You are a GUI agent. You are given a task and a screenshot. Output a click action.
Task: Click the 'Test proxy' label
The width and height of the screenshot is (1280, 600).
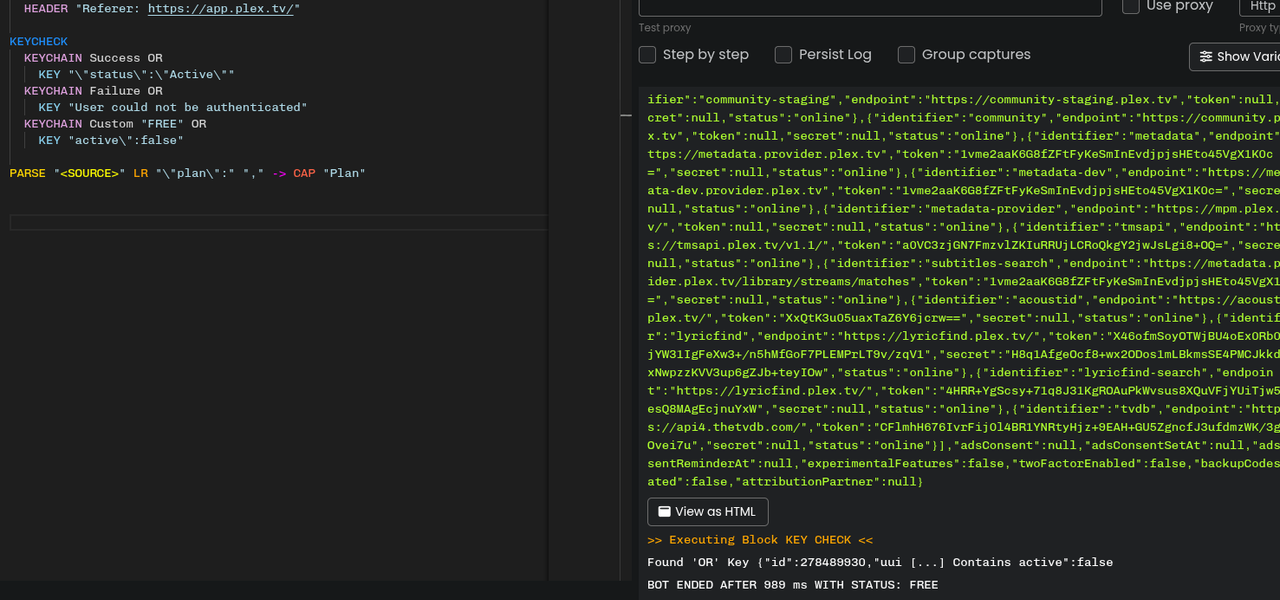[x=665, y=28]
